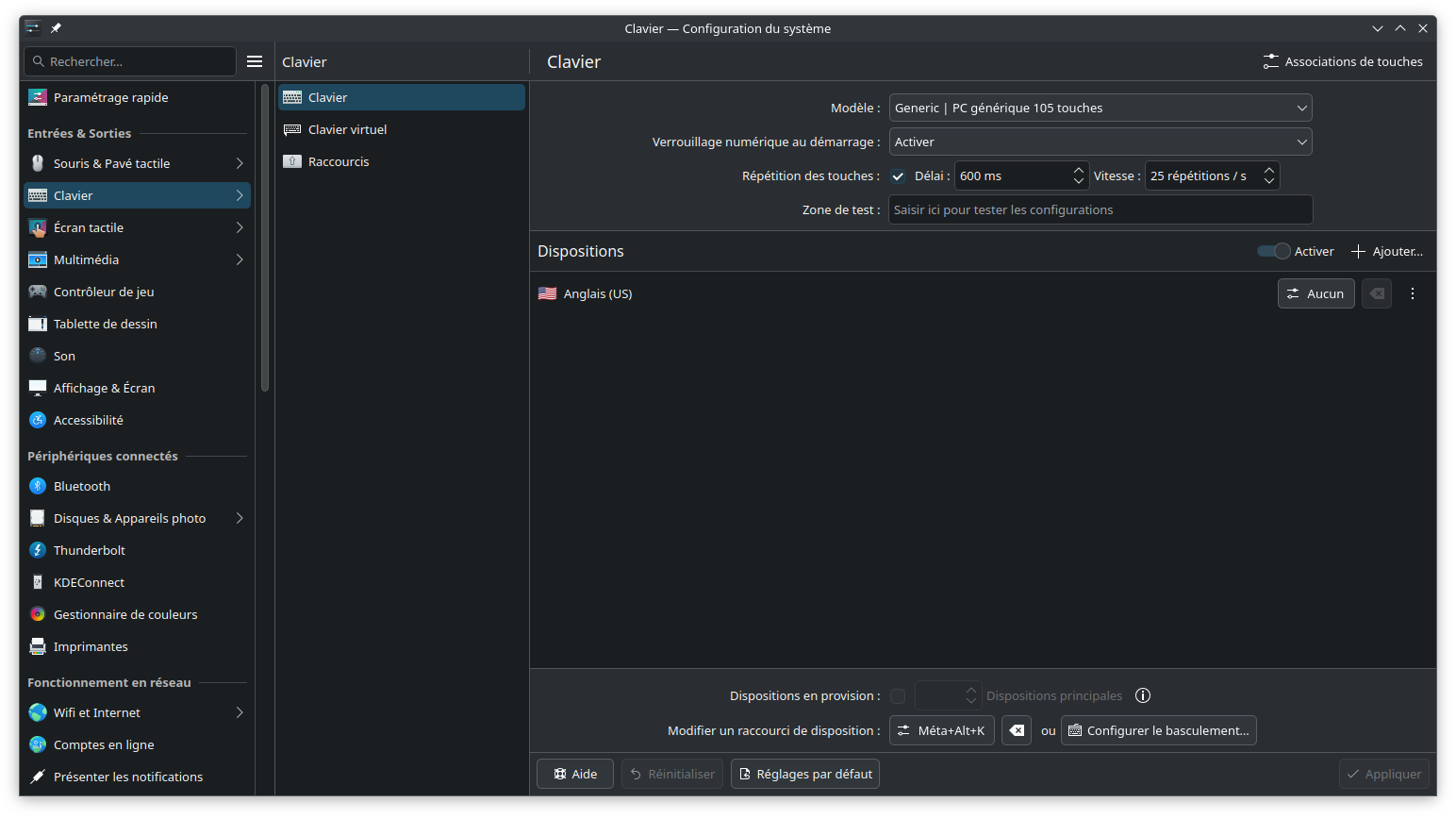Toggle the Répétition des touches checkbox
Screen dimensions: 1456x819
pos(898,176)
